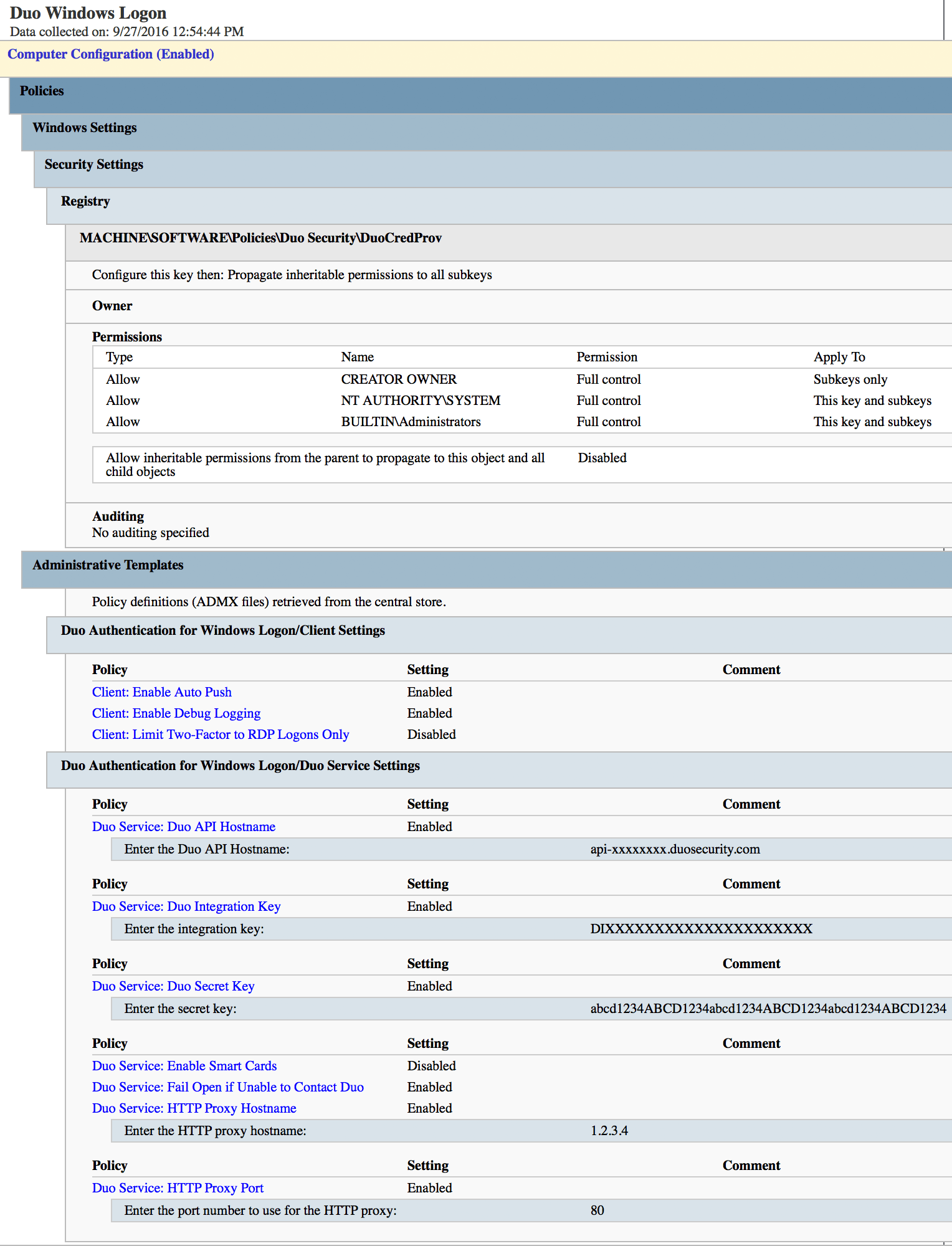Open Limit Two-Factor to RDP Logons Only policy
The height and width of the screenshot is (1246, 952).
pyautogui.click(x=220, y=735)
